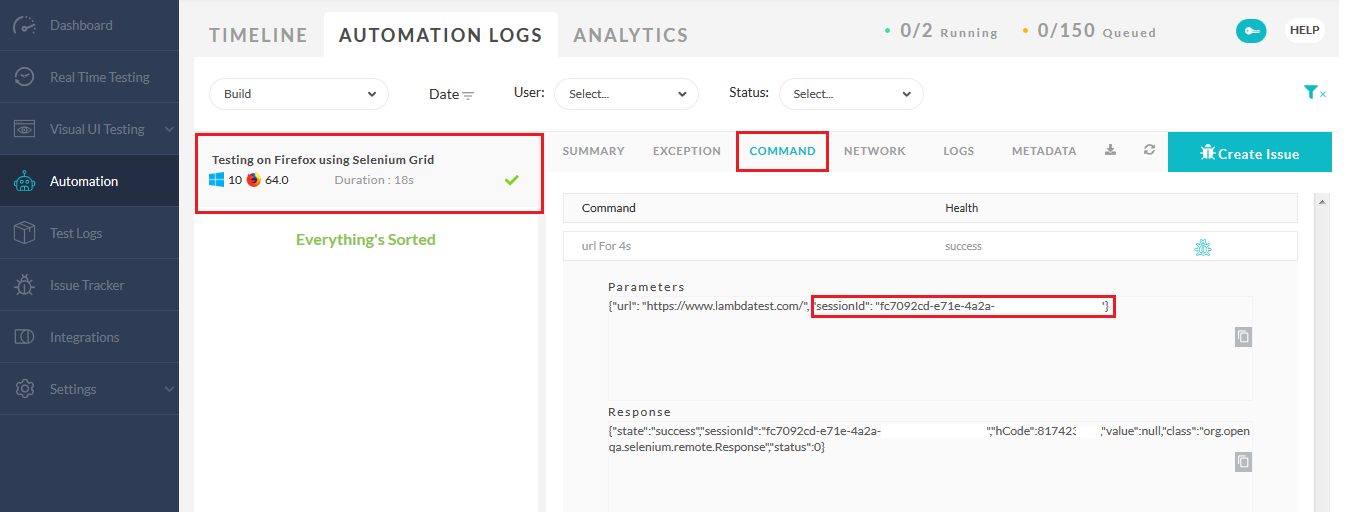1352x512 pixels.
Task: Select the AUTOMATION LOGS tab
Action: click(x=441, y=35)
